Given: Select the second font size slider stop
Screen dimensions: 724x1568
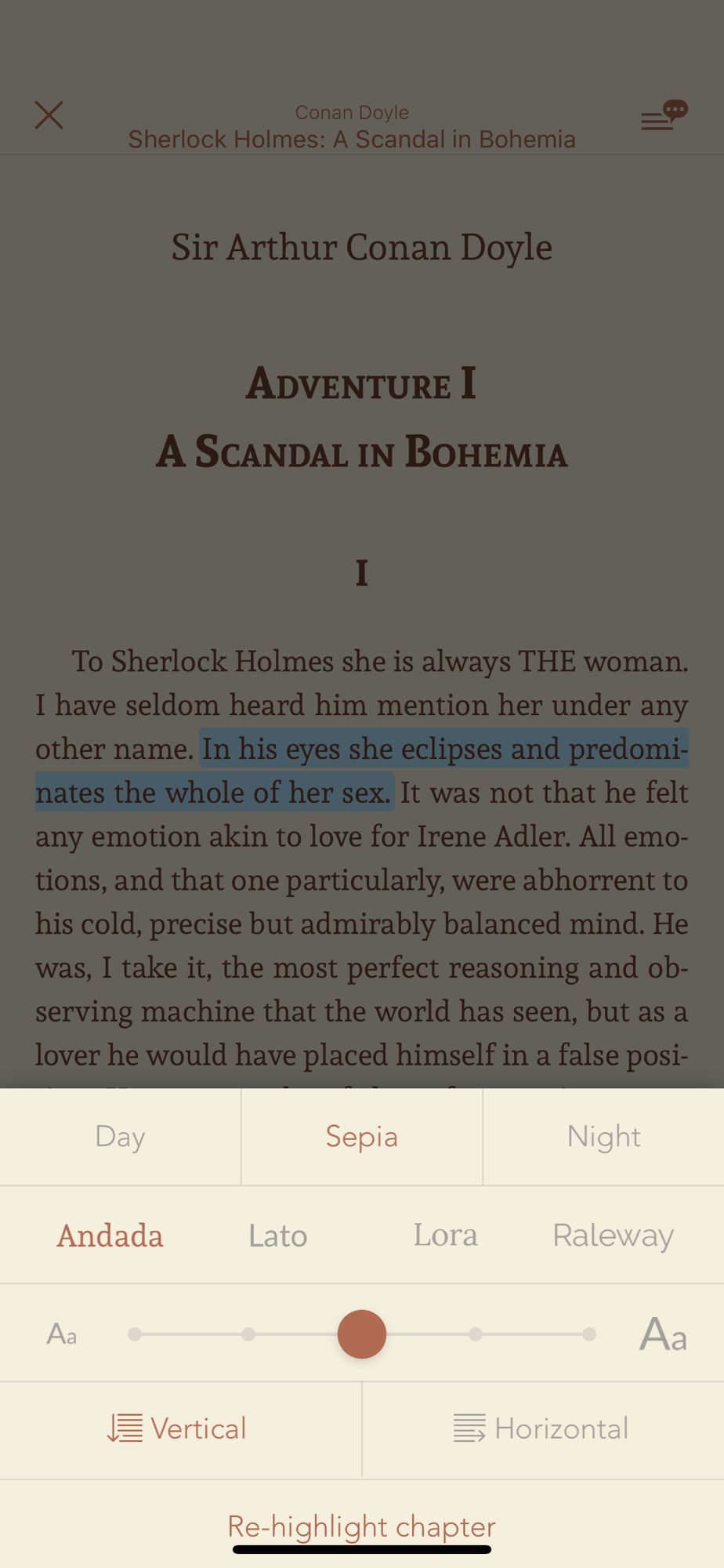Looking at the screenshot, I should coord(248,1334).
